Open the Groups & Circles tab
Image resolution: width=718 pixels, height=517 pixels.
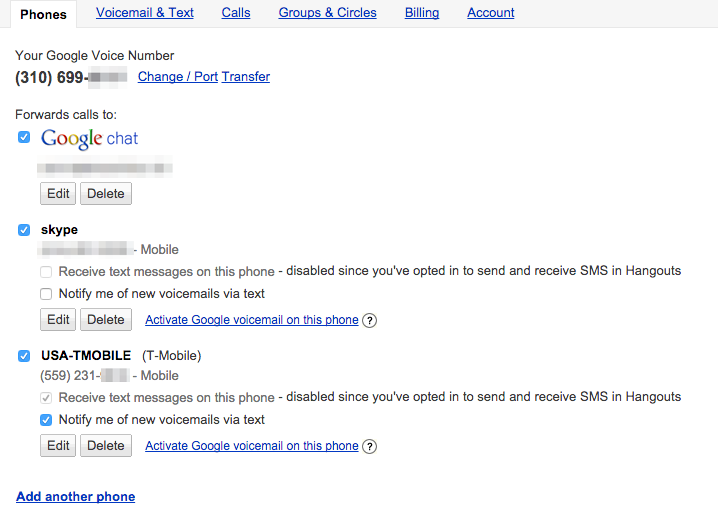click(327, 13)
